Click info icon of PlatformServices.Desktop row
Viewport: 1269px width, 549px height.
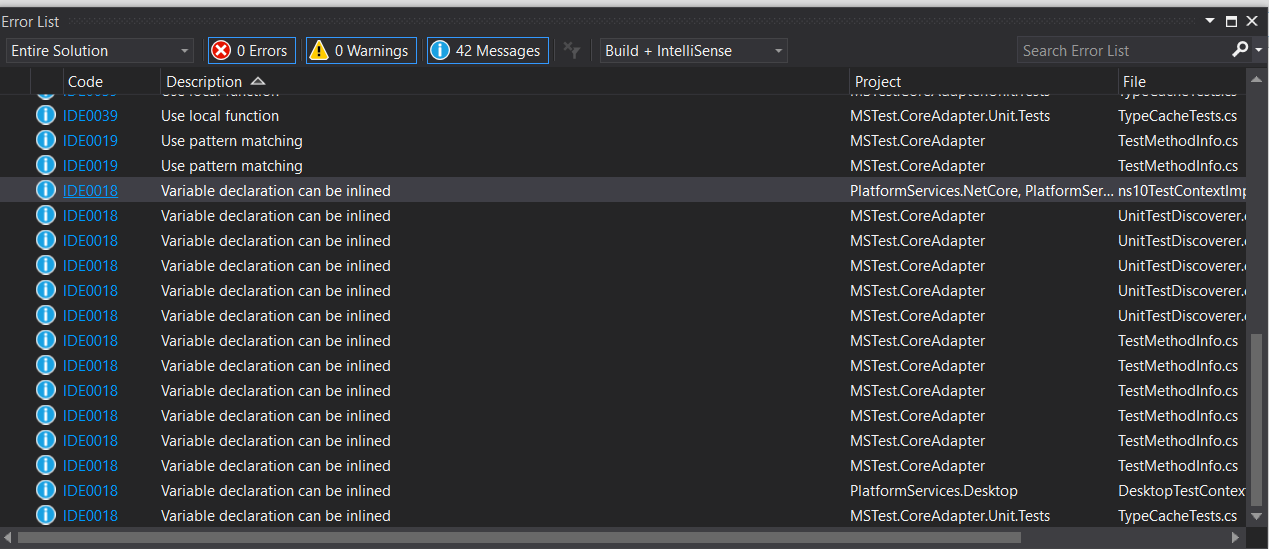click(45, 491)
